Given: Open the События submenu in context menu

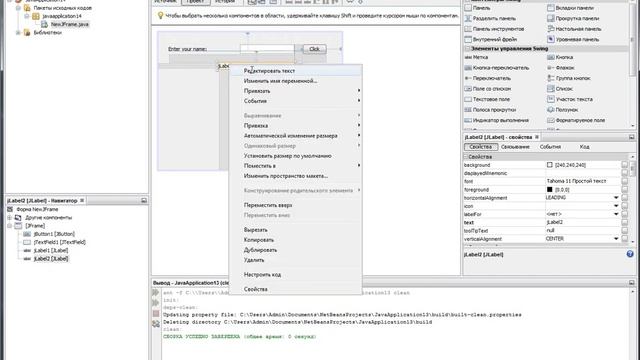Looking at the screenshot, I should click(x=296, y=101).
